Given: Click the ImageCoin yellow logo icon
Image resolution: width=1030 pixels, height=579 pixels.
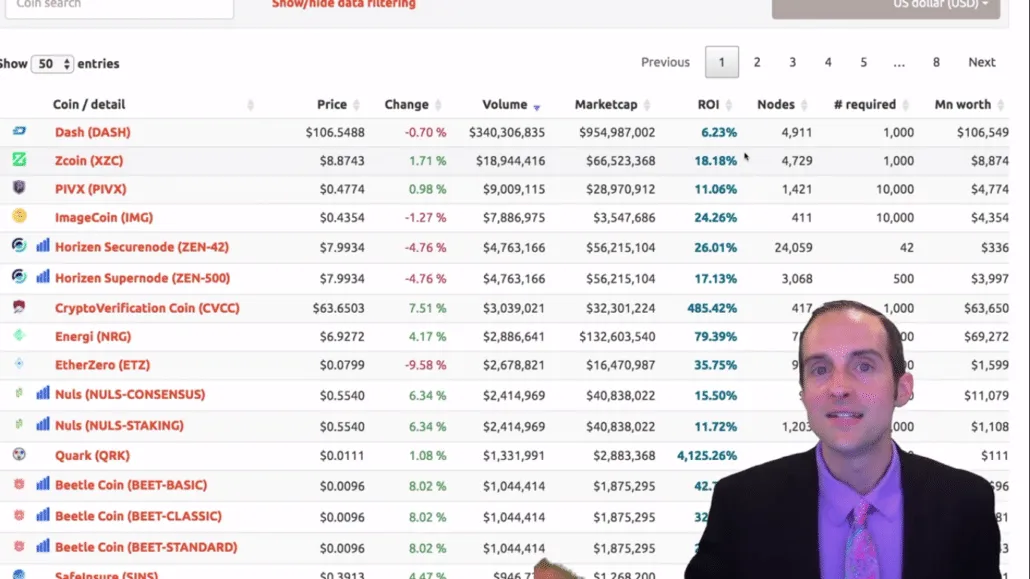Looking at the screenshot, I should [x=19, y=216].
